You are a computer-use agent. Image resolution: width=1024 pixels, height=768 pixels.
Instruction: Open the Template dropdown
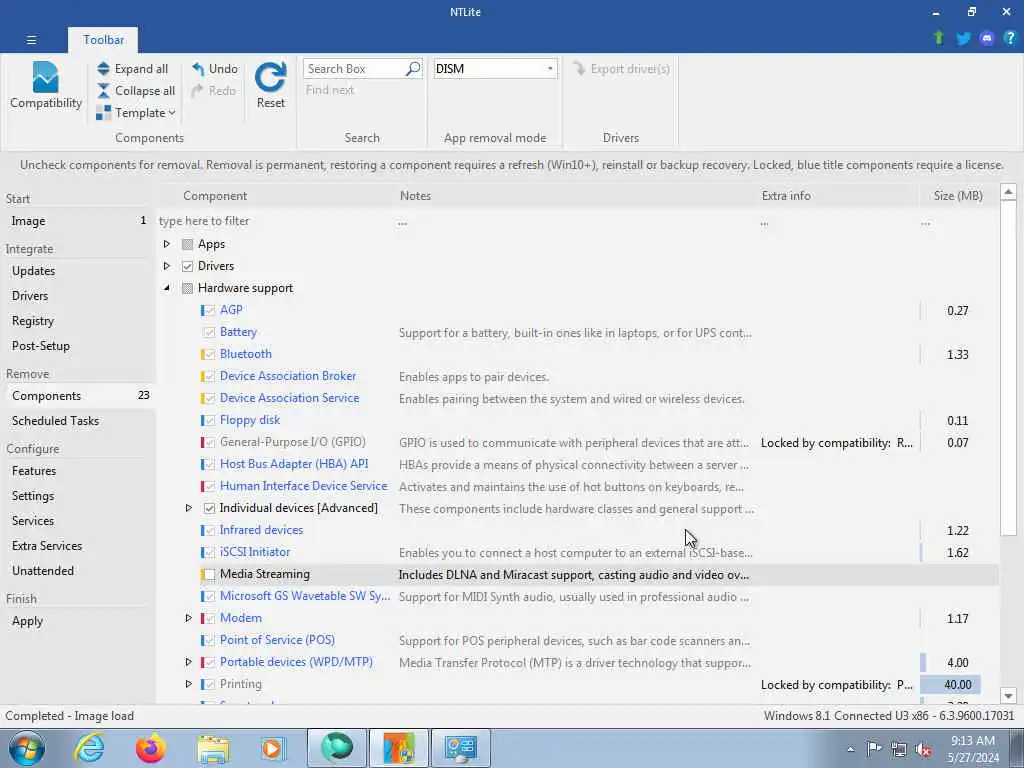pyautogui.click(x=136, y=113)
